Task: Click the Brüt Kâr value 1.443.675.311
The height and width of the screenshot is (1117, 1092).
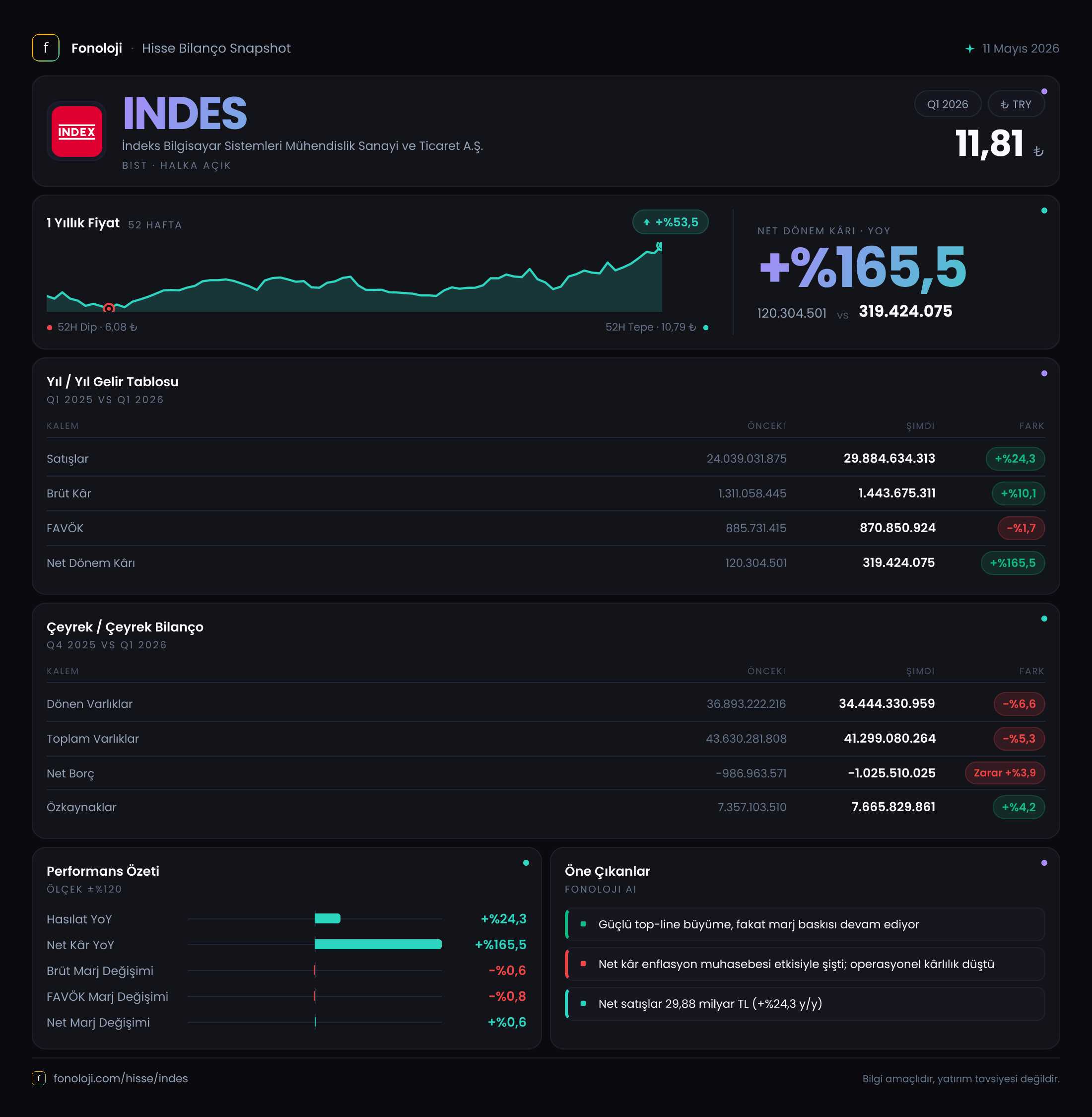Action: point(897,493)
